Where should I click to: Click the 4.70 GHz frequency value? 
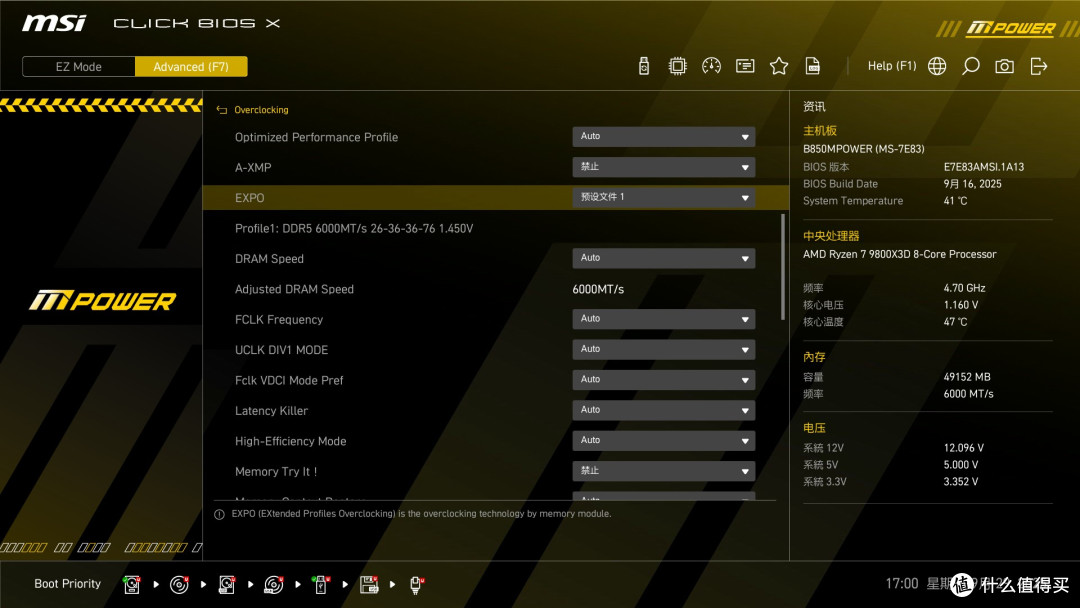(x=964, y=288)
